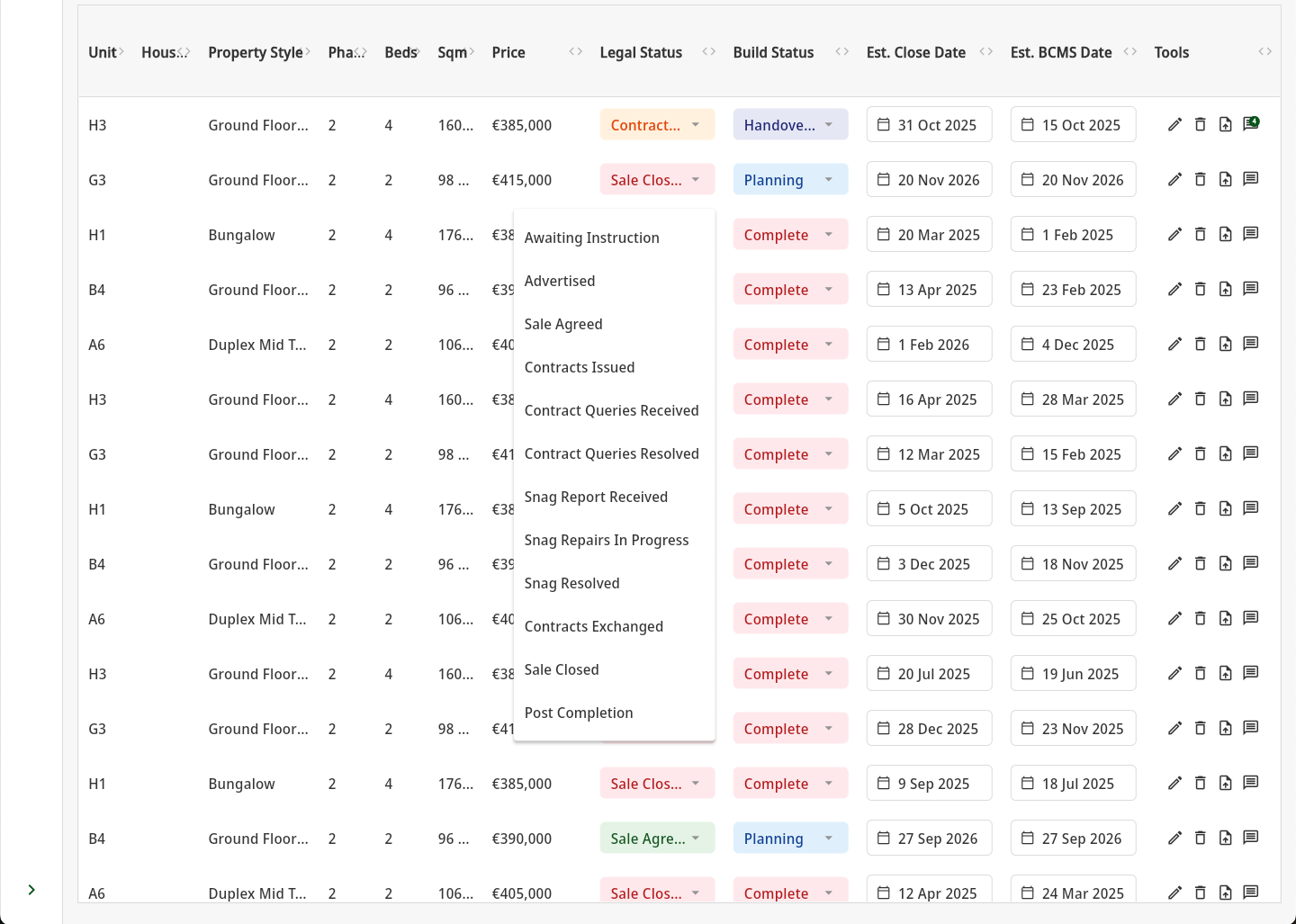
Task: Open comments for the row closing 27 Sep 2026
Action: pos(1250,839)
